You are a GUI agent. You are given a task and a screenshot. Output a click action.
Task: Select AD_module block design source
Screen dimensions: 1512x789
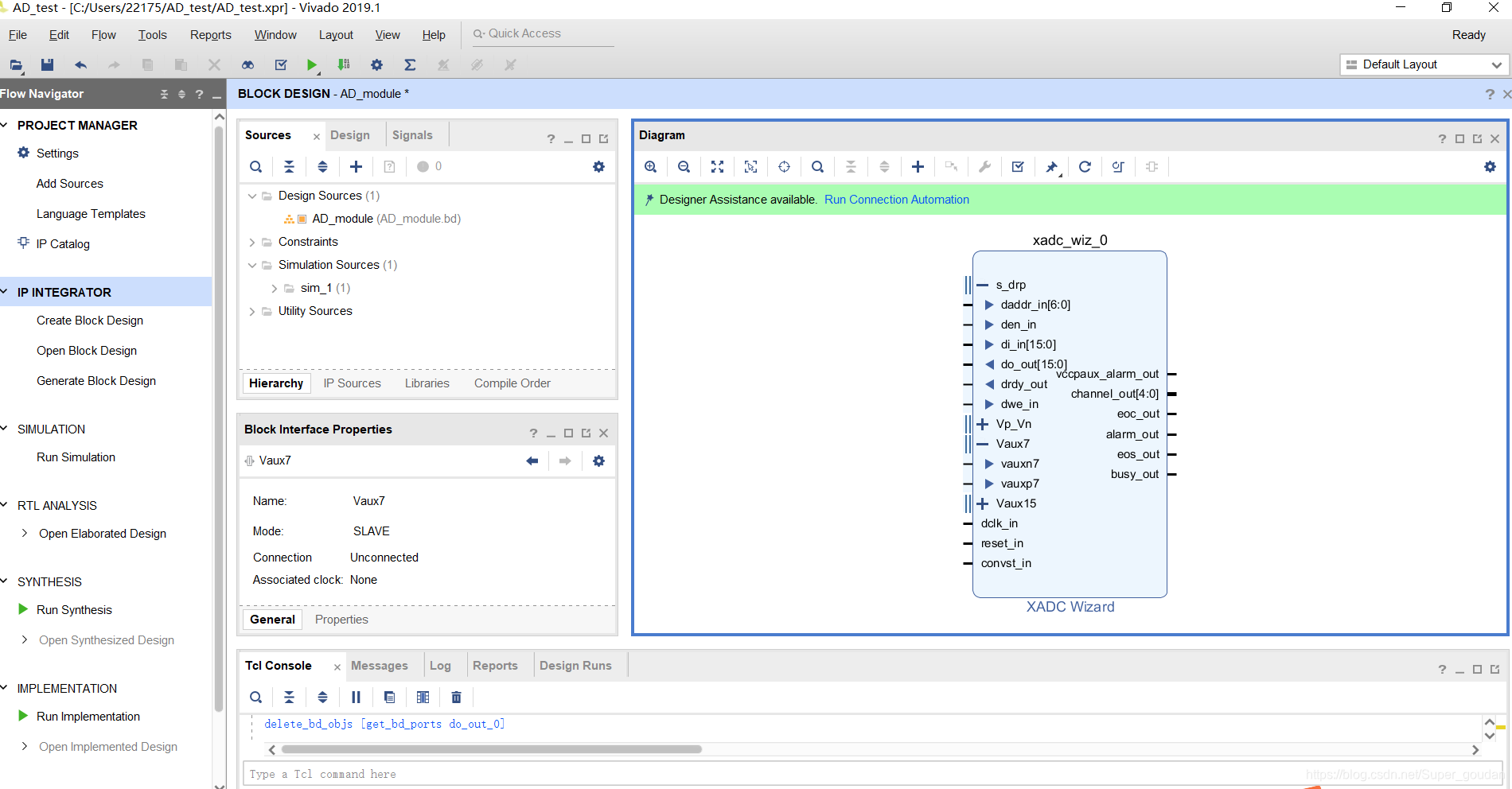coord(386,219)
